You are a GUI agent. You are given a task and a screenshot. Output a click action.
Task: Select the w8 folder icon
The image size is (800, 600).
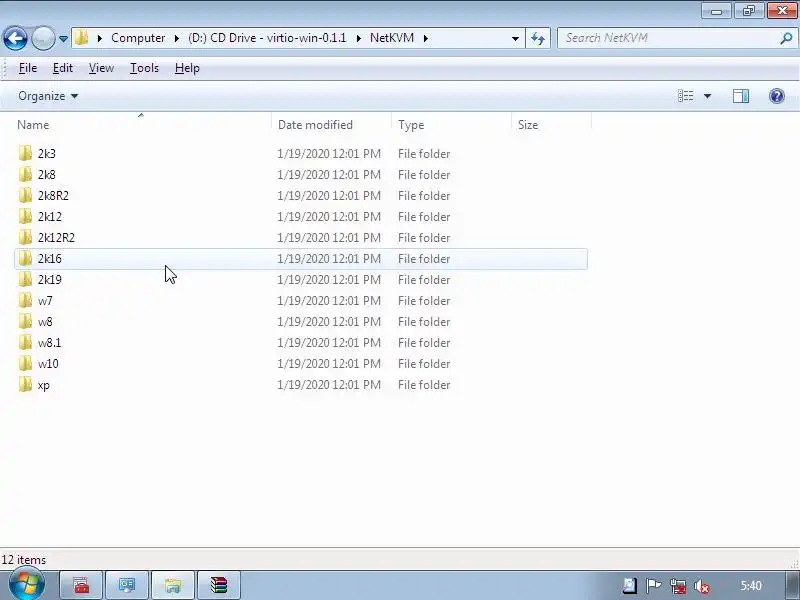(x=25, y=321)
